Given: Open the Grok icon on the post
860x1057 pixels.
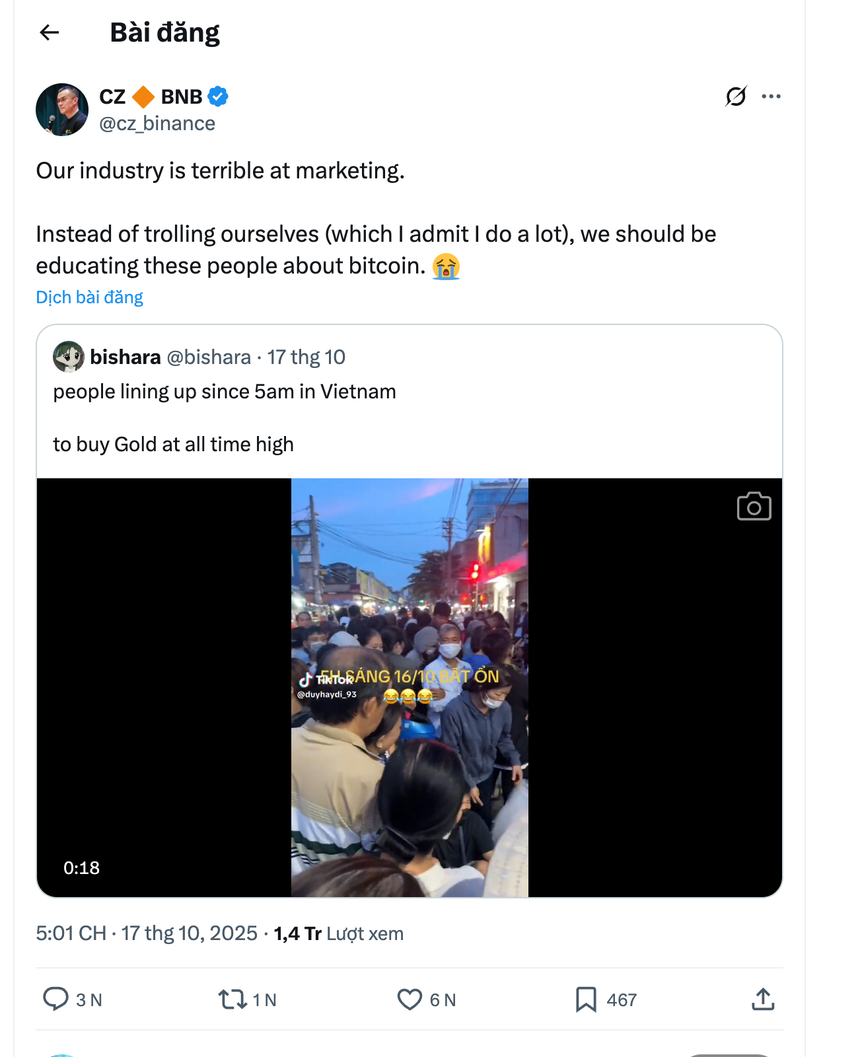Looking at the screenshot, I should pos(736,96).
